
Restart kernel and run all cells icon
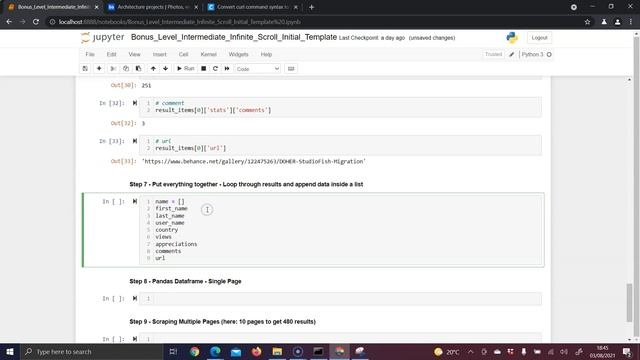[x=227, y=69]
